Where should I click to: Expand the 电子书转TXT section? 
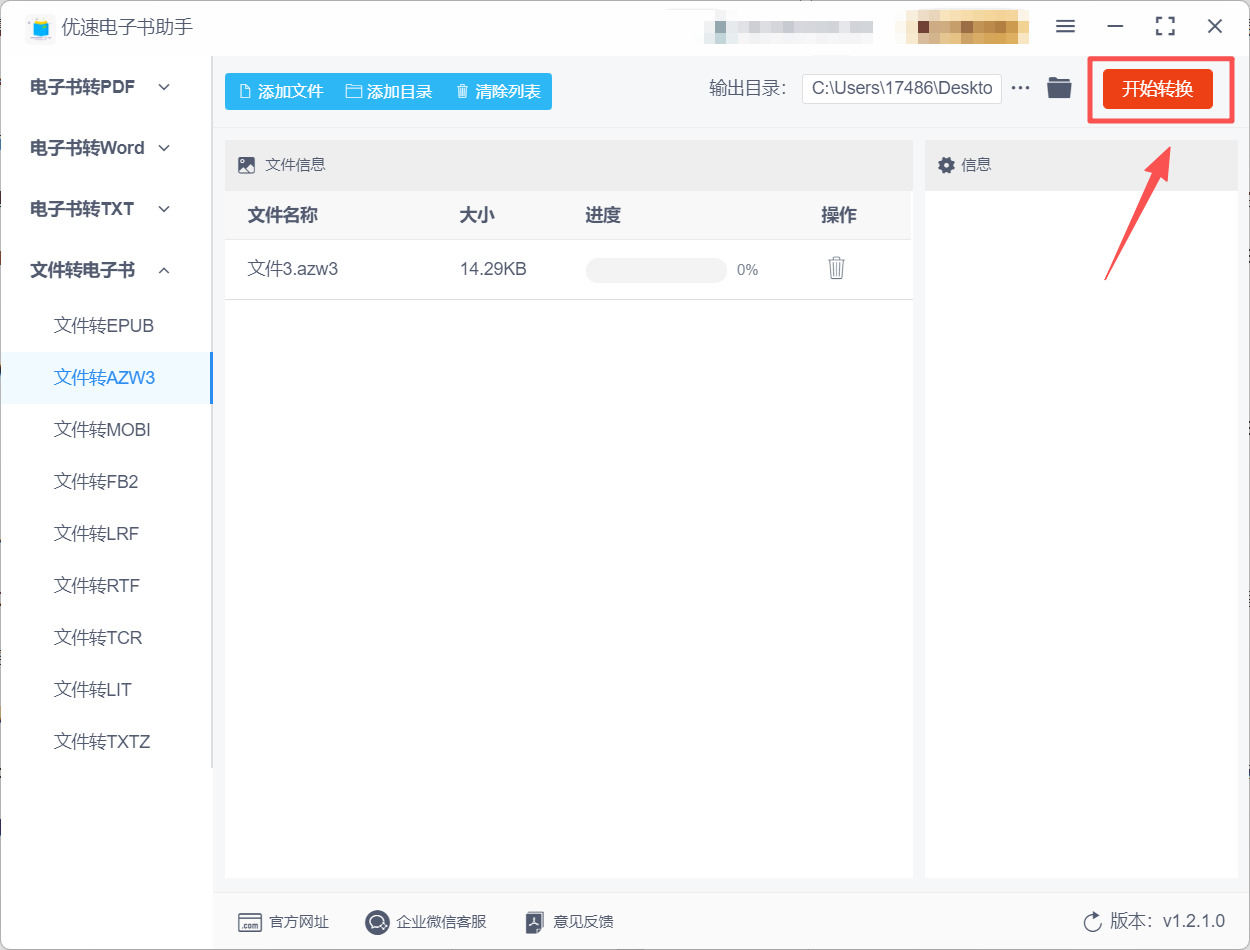[x=100, y=209]
